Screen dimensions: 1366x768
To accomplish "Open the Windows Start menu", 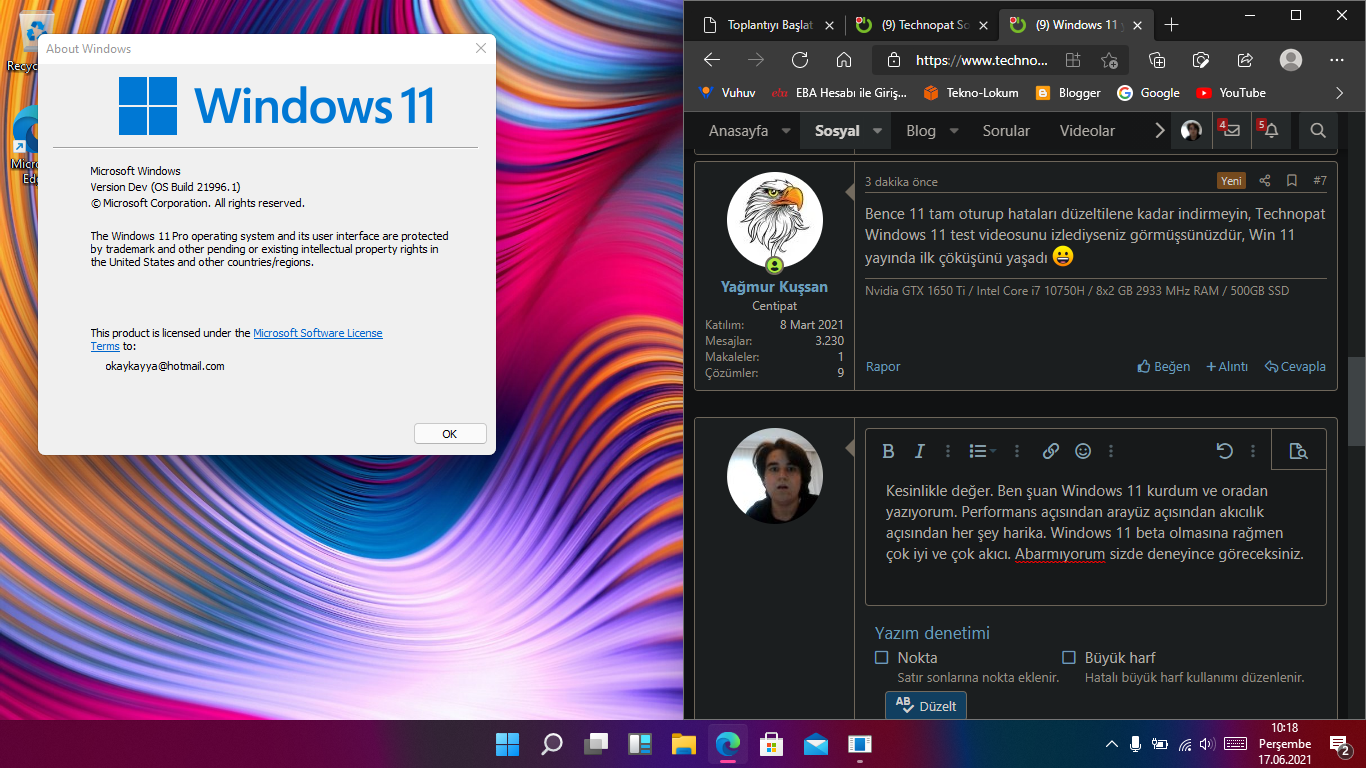I will [x=507, y=744].
